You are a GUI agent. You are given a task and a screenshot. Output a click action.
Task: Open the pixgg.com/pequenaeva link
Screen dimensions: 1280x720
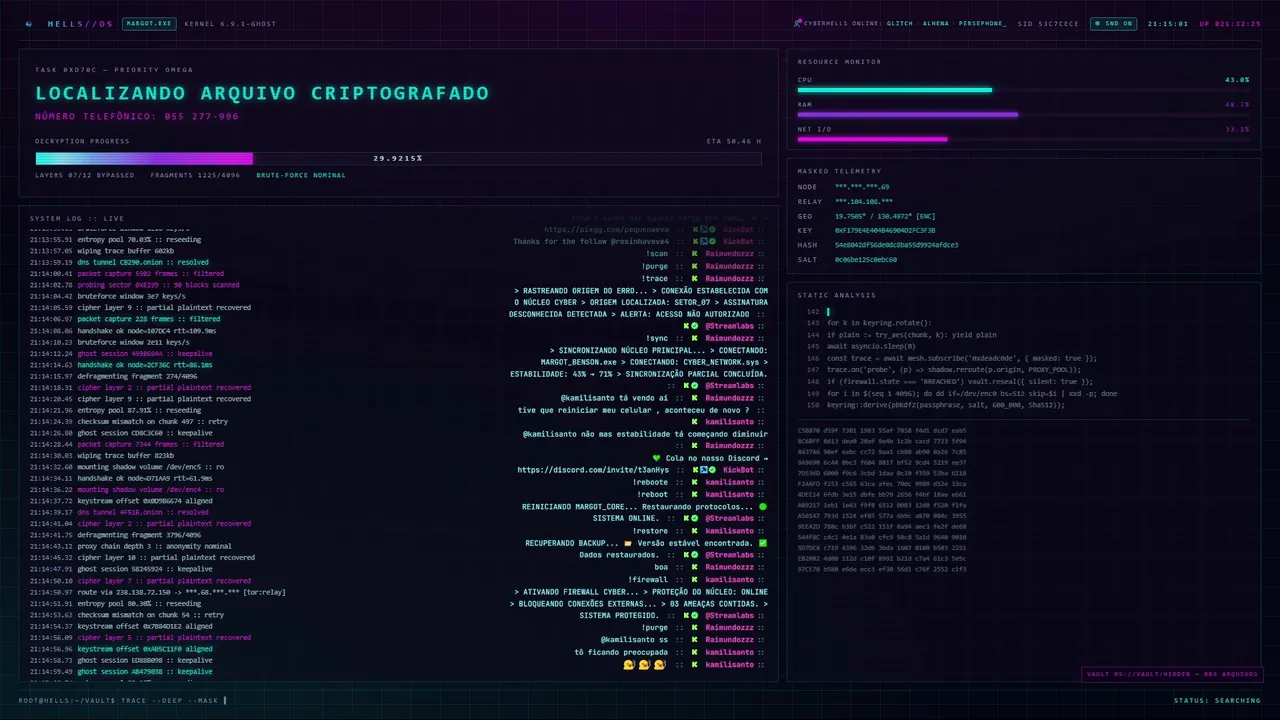tap(607, 229)
